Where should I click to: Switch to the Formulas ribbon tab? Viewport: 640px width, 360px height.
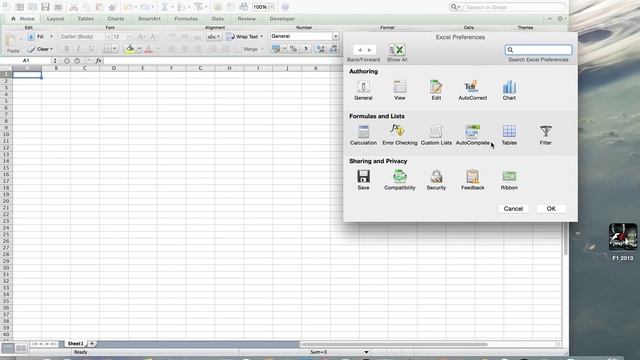coord(186,19)
